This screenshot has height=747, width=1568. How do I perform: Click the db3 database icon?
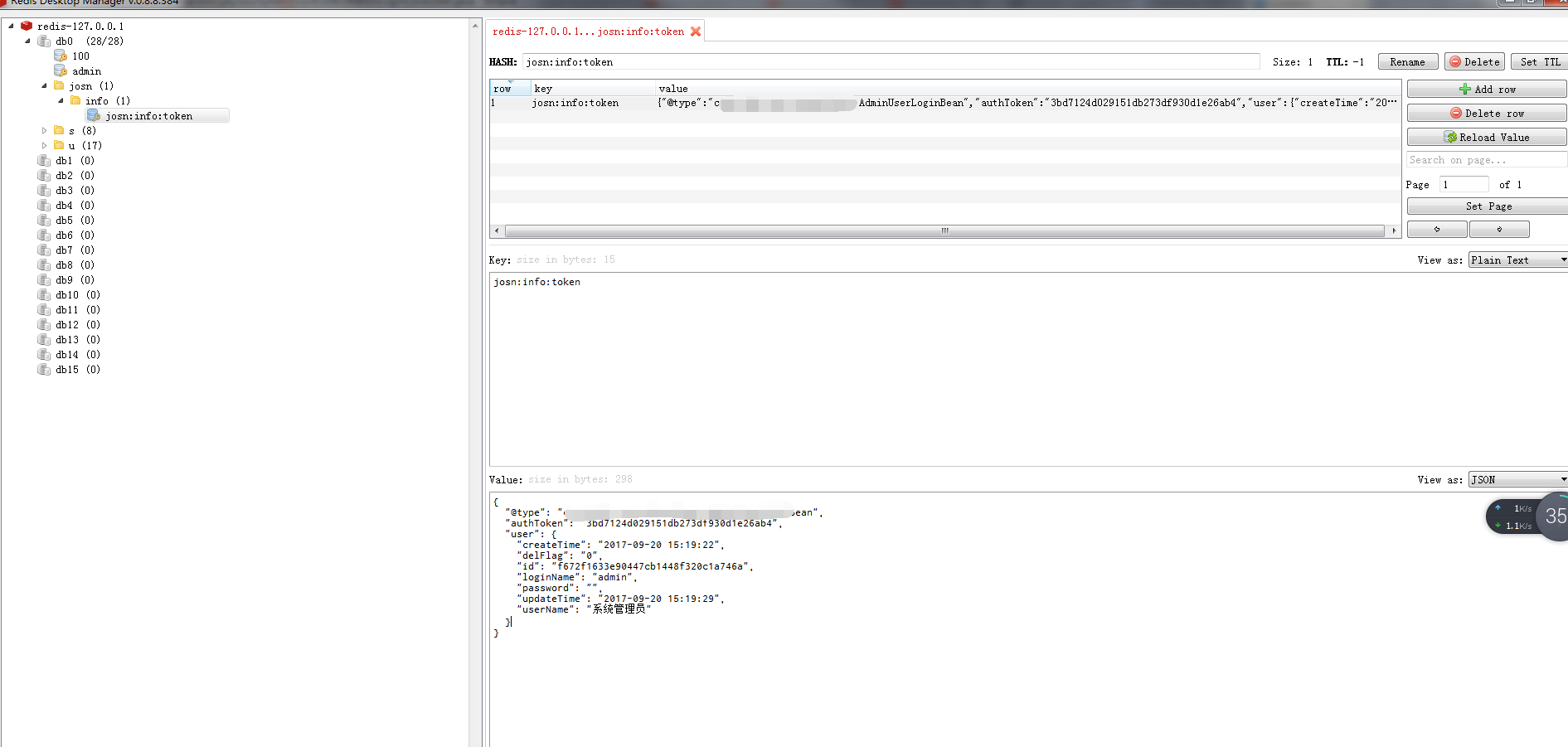44,190
